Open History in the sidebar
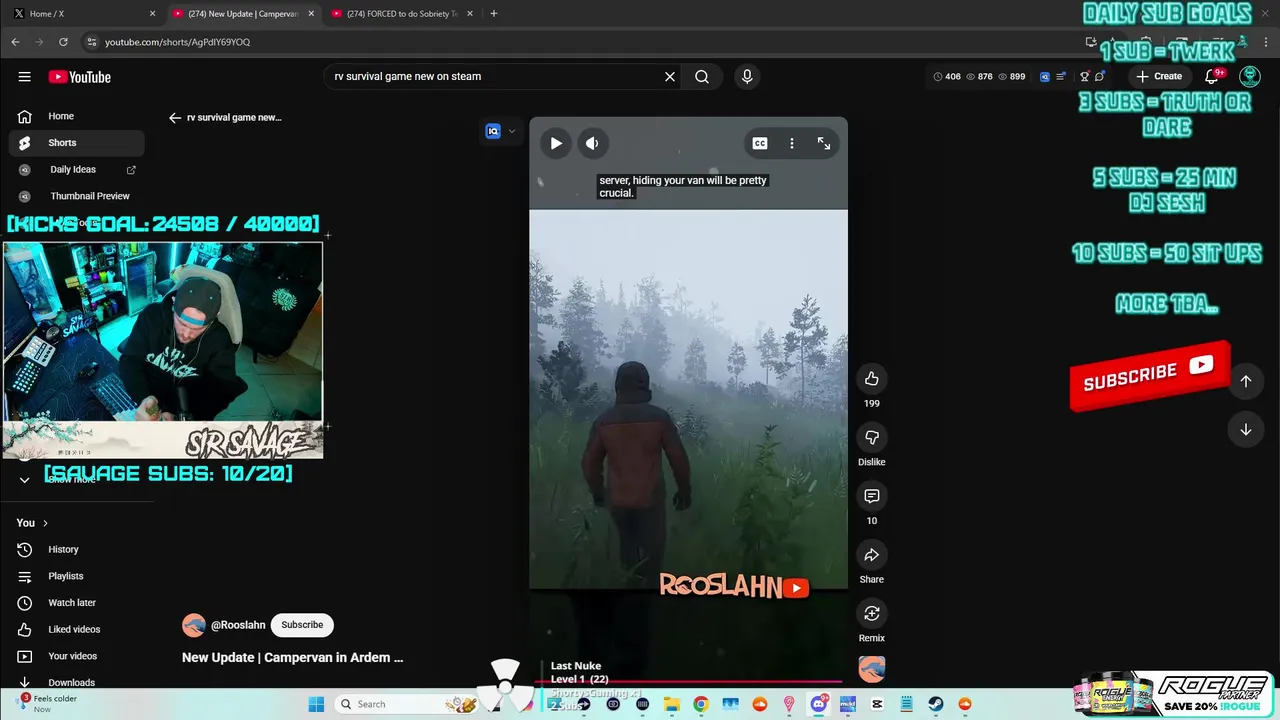 click(x=76, y=549)
